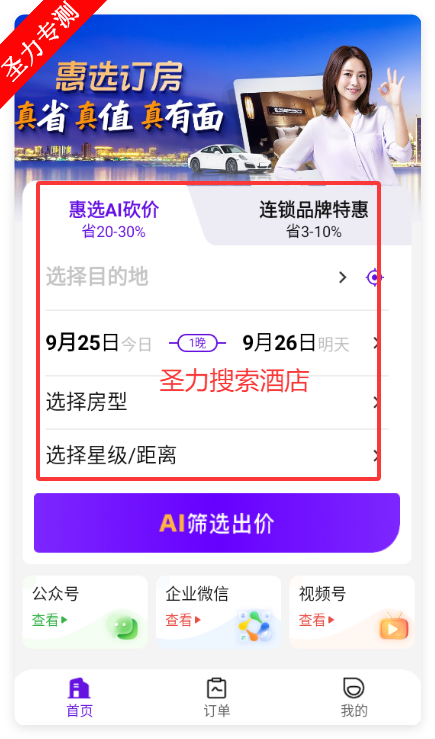Open date picker arrow beside 9月26日
The width and height of the screenshot is (435, 739).
coord(376,343)
